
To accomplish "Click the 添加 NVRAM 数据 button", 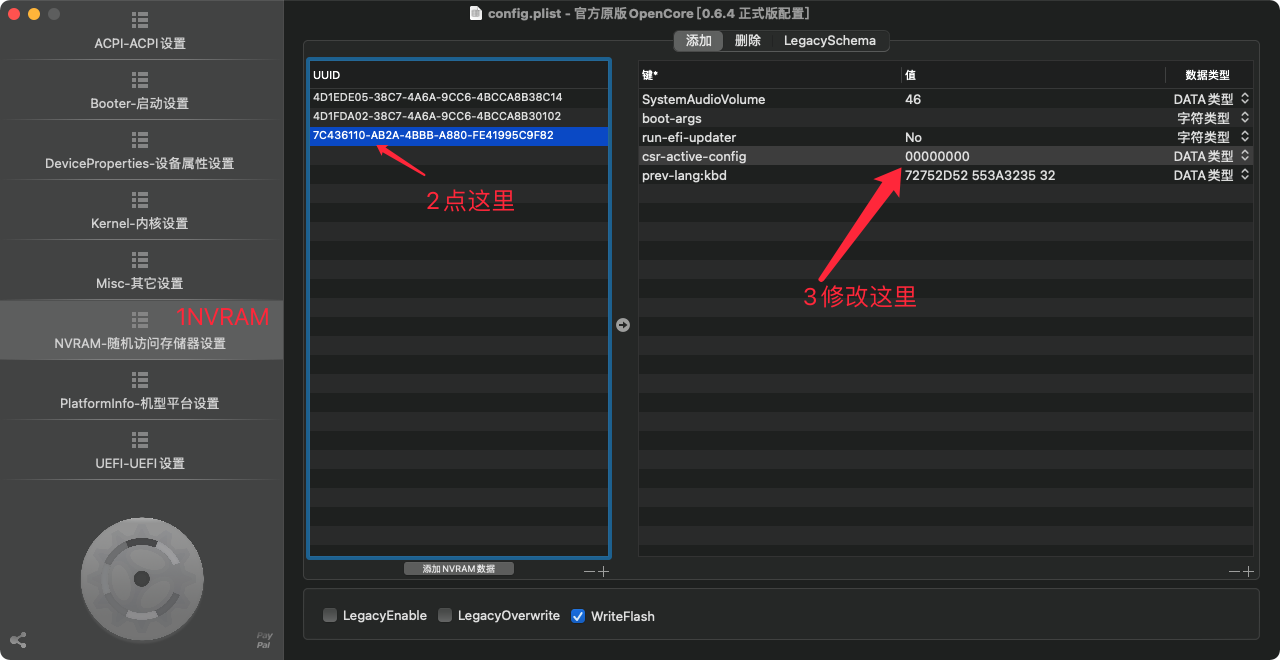I will coord(459,568).
